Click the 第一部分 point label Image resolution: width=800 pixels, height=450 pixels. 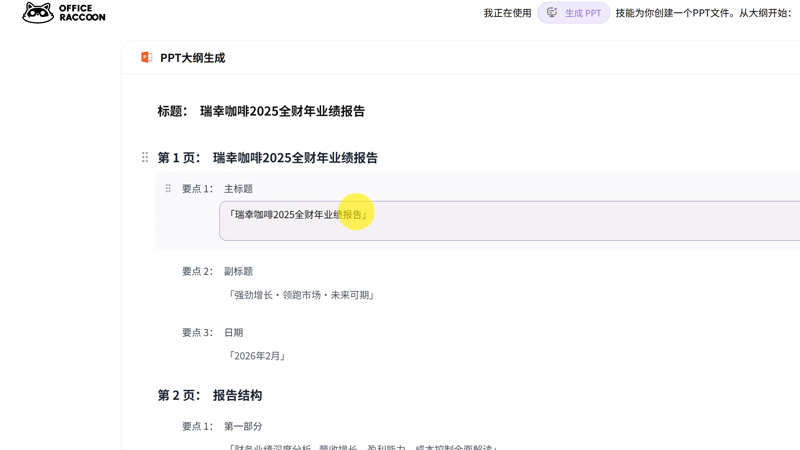click(x=222, y=427)
